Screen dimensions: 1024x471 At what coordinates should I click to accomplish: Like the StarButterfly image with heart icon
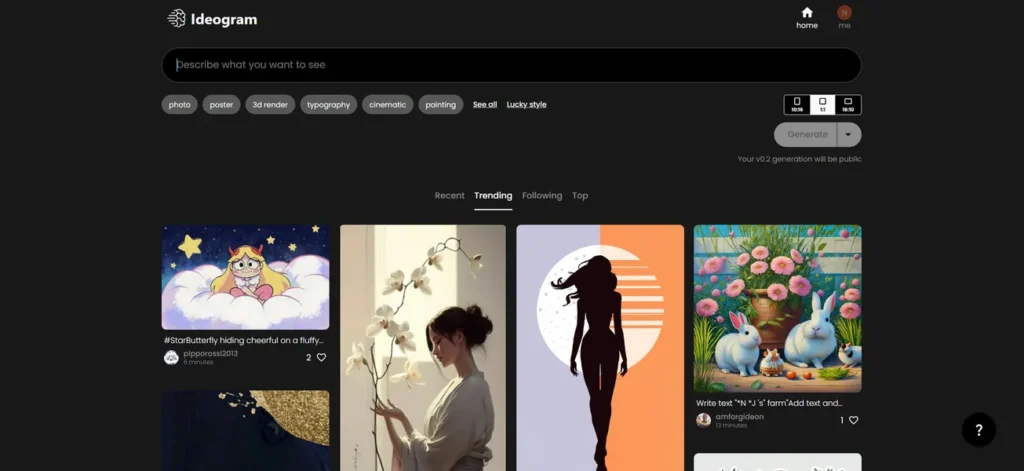[x=321, y=357]
